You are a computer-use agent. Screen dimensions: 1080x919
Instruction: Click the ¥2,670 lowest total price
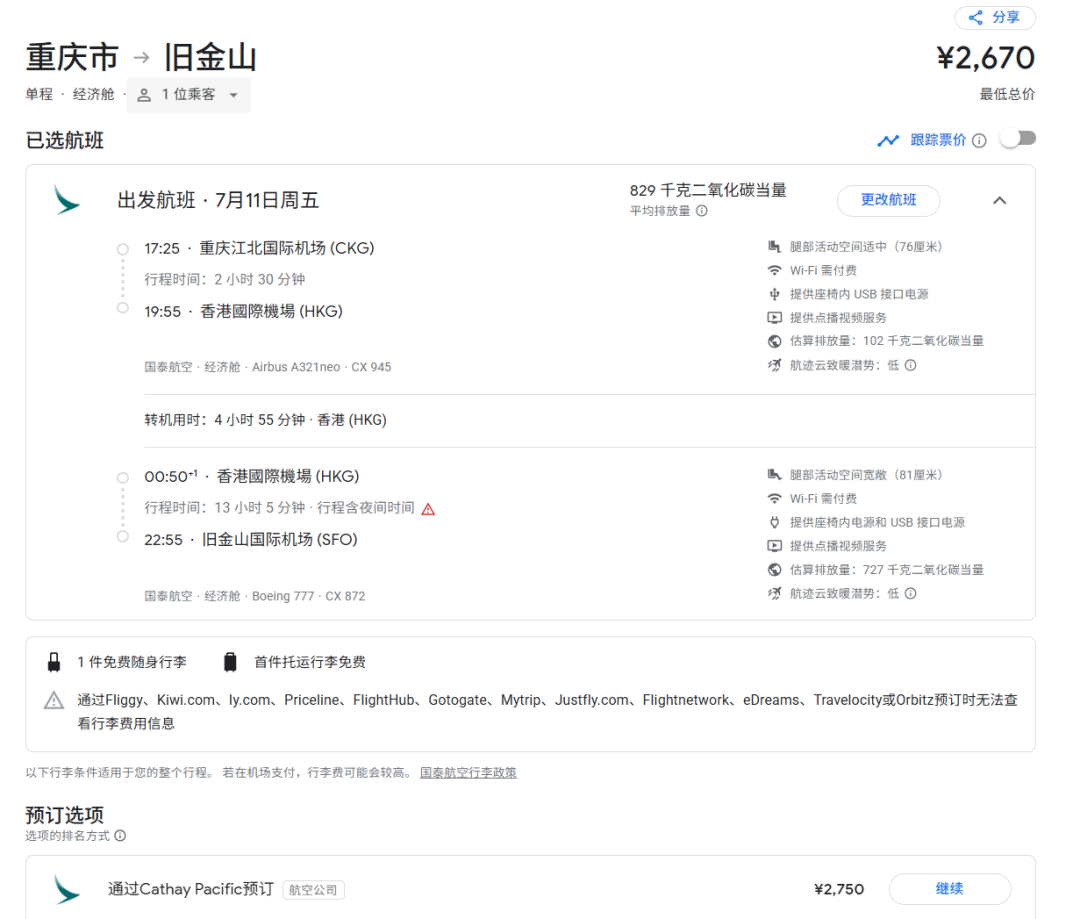pyautogui.click(x=985, y=58)
